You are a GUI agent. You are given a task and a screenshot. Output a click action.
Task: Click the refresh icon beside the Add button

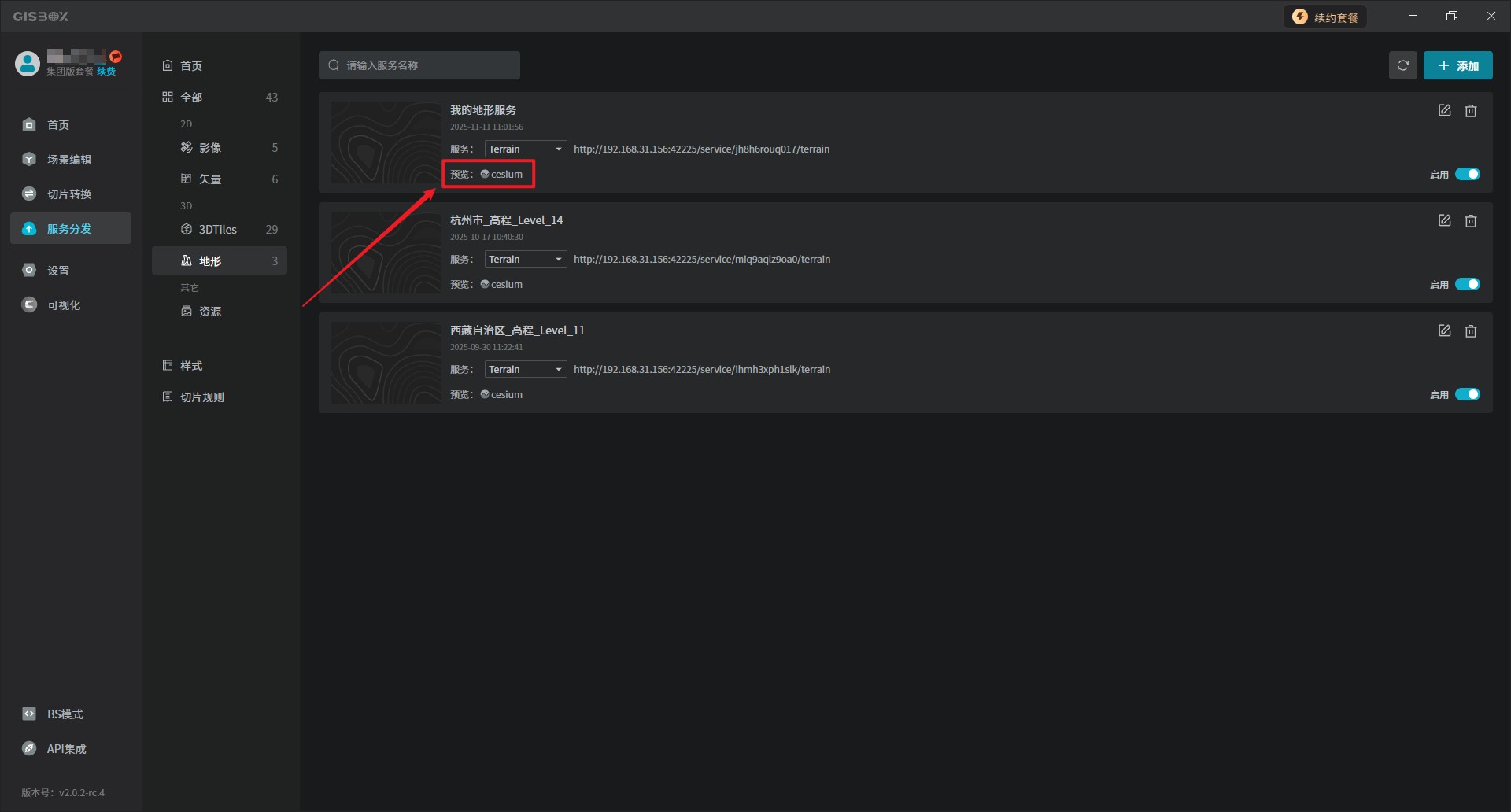pos(1402,65)
